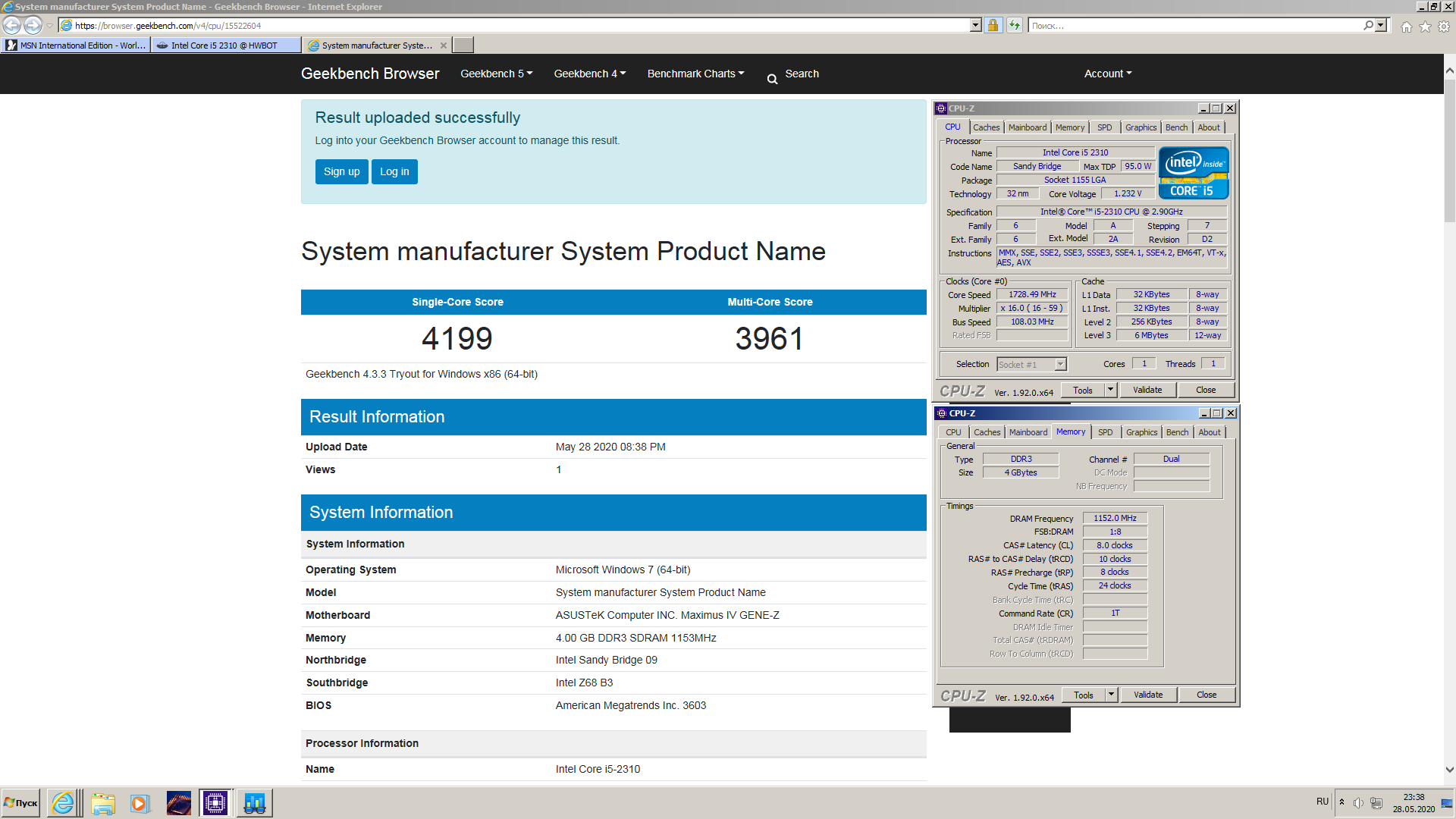The image size is (1456, 819).
Task: Switch to the MSN International Edition tab
Action: [75, 45]
